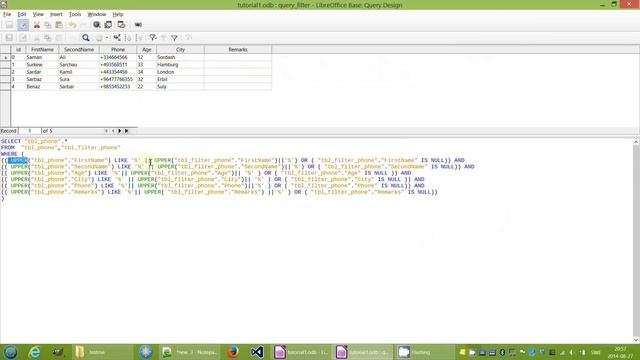Select the id column header
Screen dimensions: 640x360
point(18,49)
